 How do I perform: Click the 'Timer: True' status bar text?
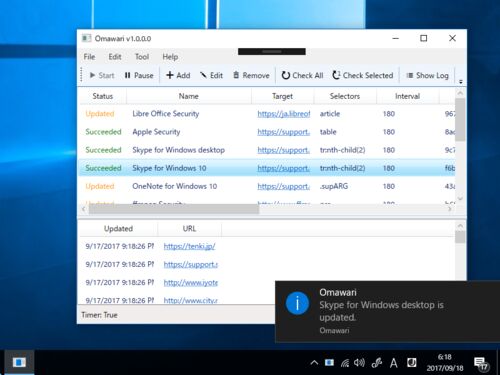[99, 315]
